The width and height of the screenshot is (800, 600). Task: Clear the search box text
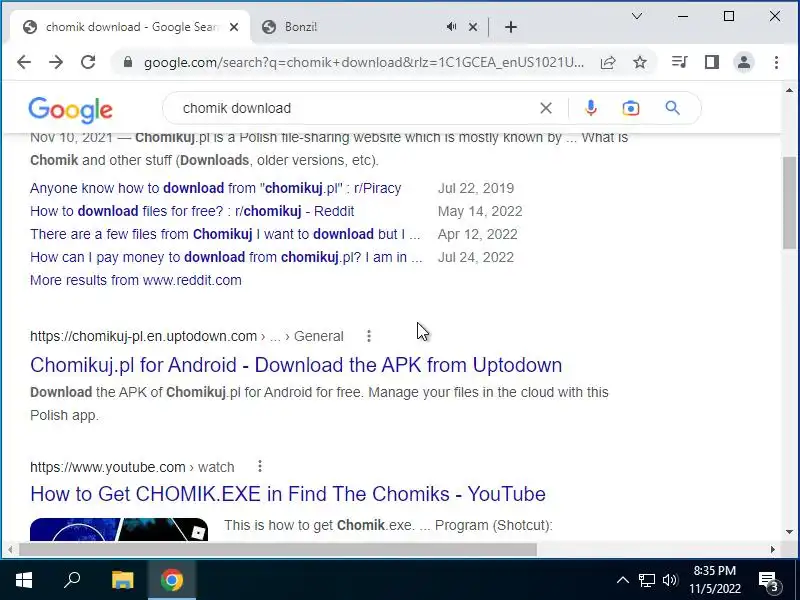[x=546, y=108]
